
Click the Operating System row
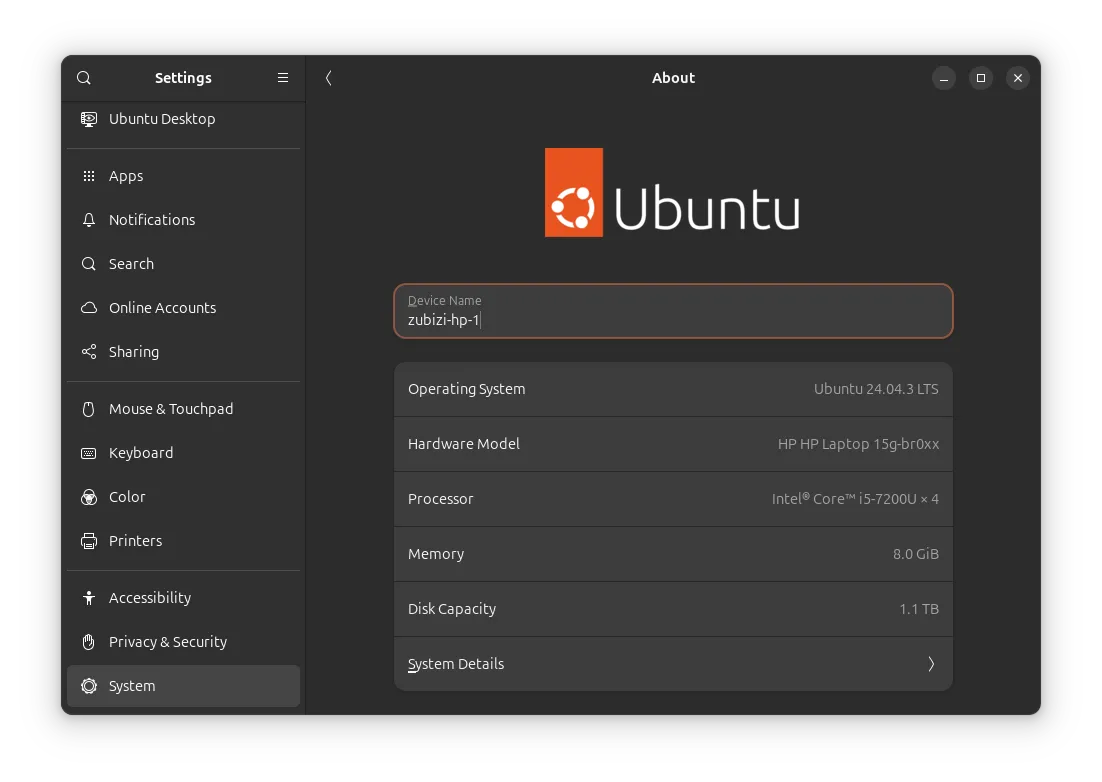click(673, 389)
